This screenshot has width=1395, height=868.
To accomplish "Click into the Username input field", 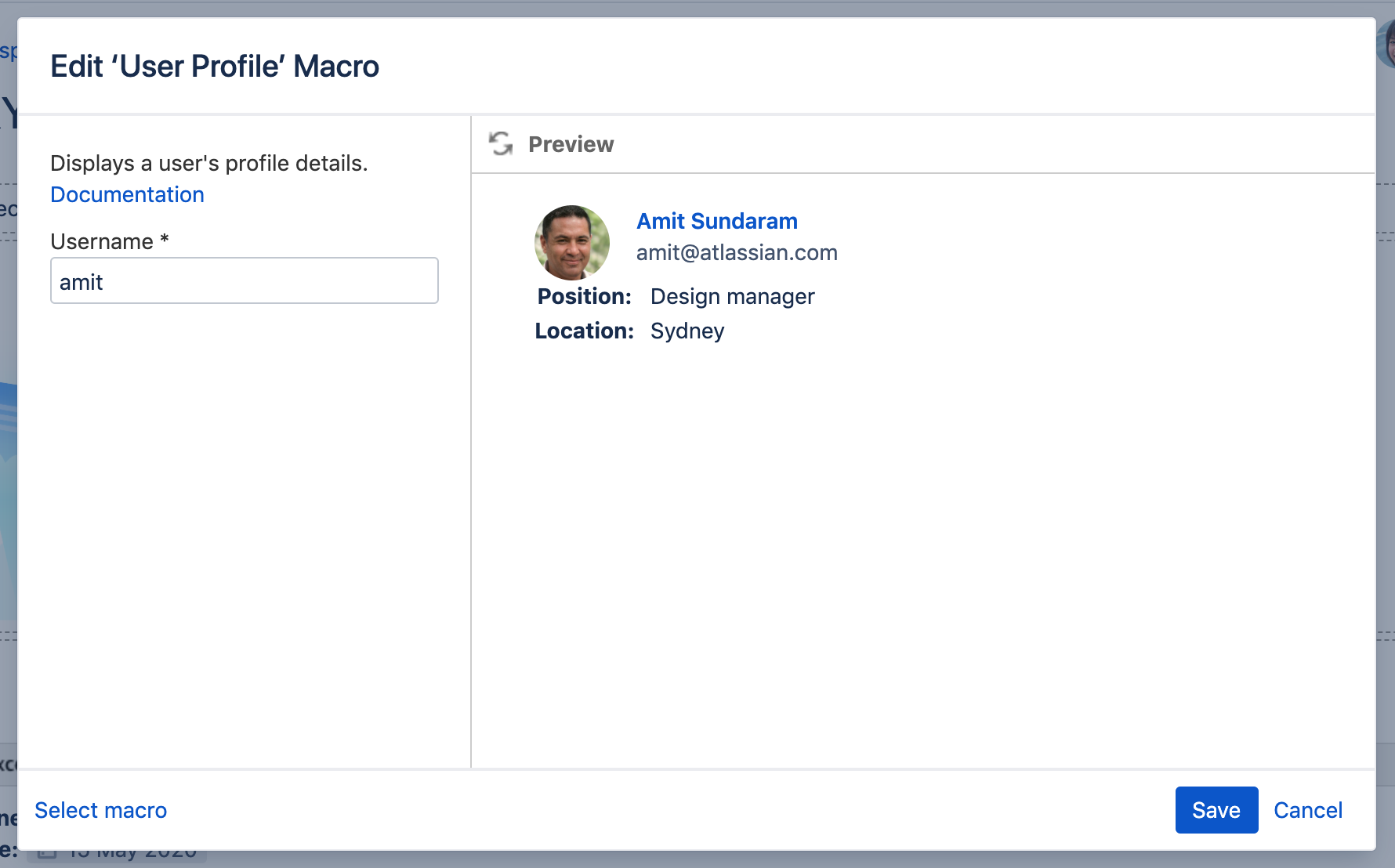I will [x=244, y=281].
